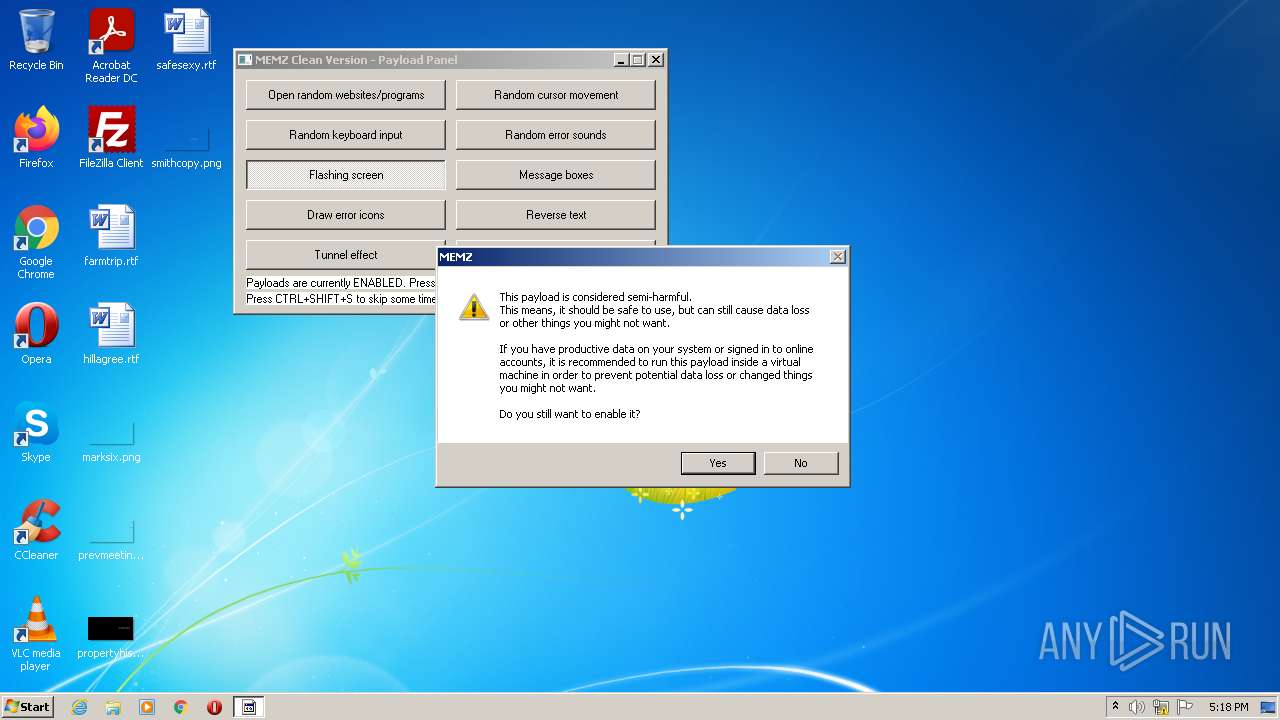Launch Windows Media Player from taskbar
This screenshot has width=1280, height=720.
coord(147,707)
